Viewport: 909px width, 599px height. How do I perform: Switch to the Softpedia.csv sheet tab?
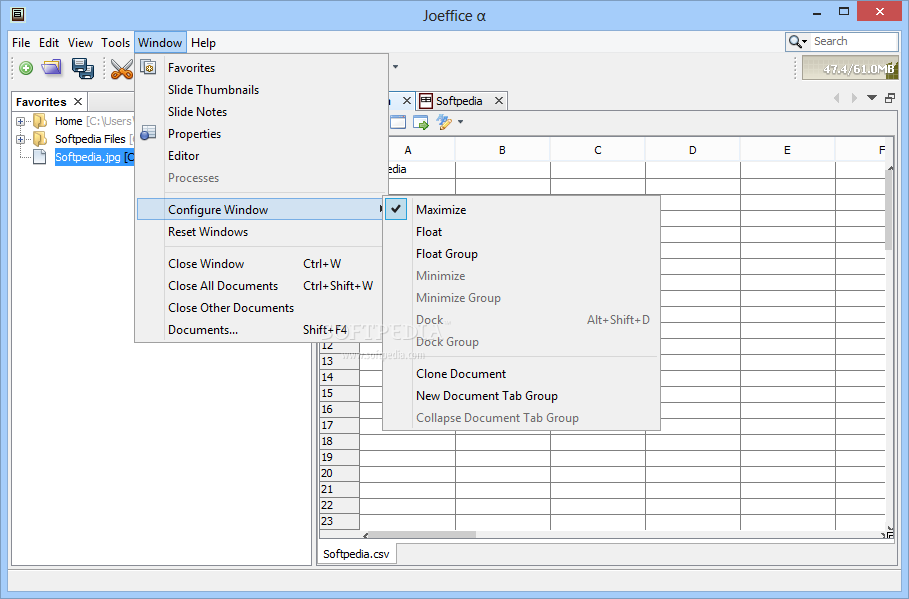[357, 554]
